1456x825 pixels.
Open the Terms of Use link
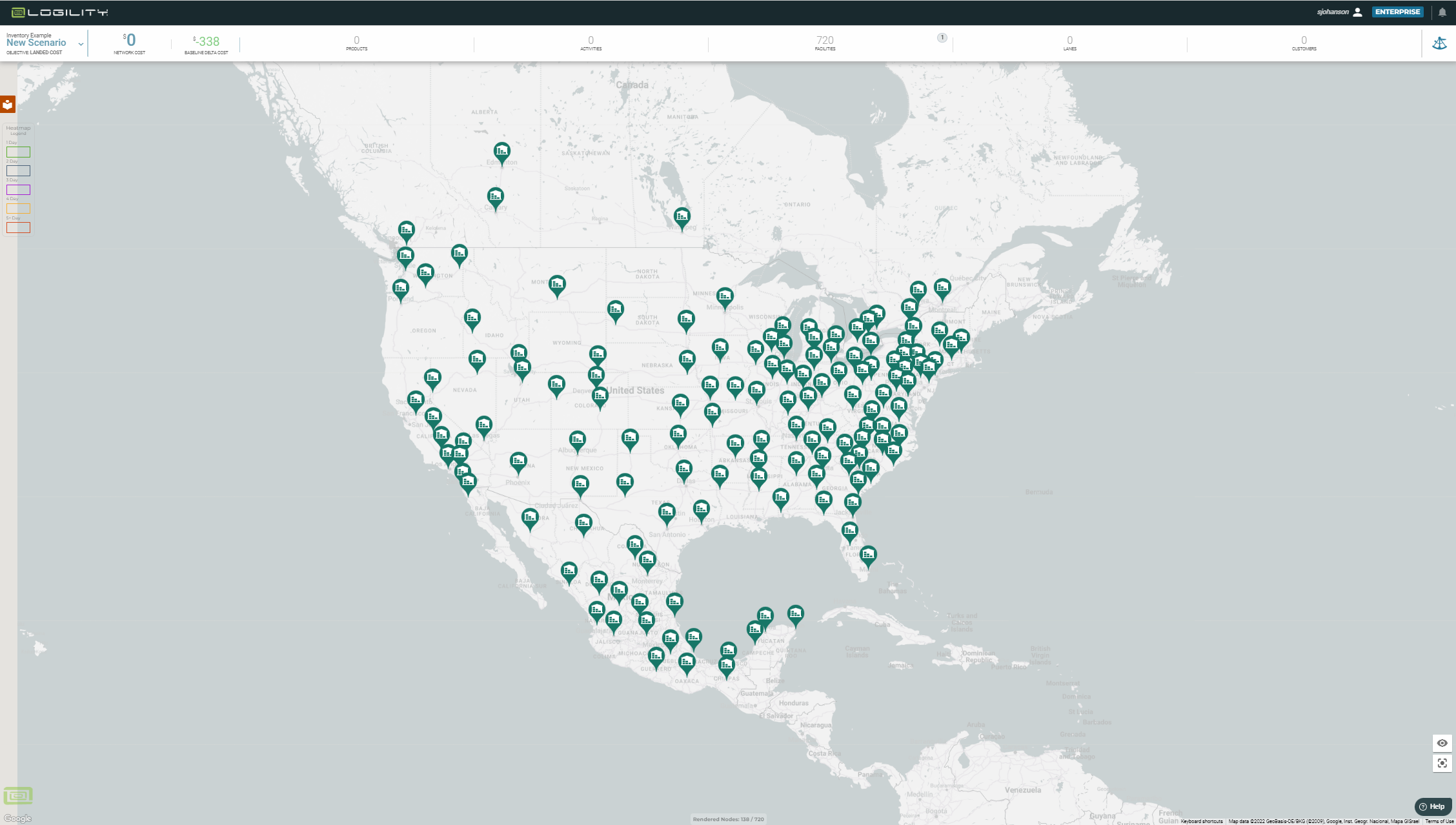[1439, 821]
